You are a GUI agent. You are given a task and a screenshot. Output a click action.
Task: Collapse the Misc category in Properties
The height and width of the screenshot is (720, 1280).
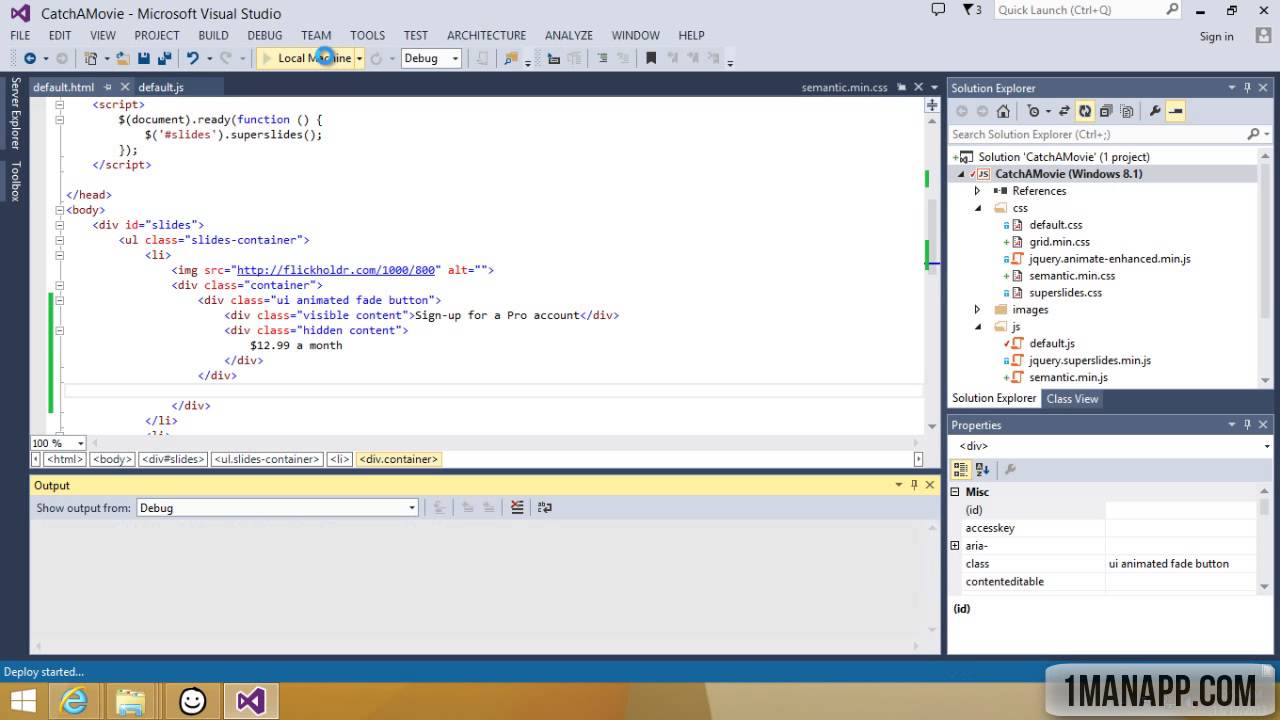(955, 492)
